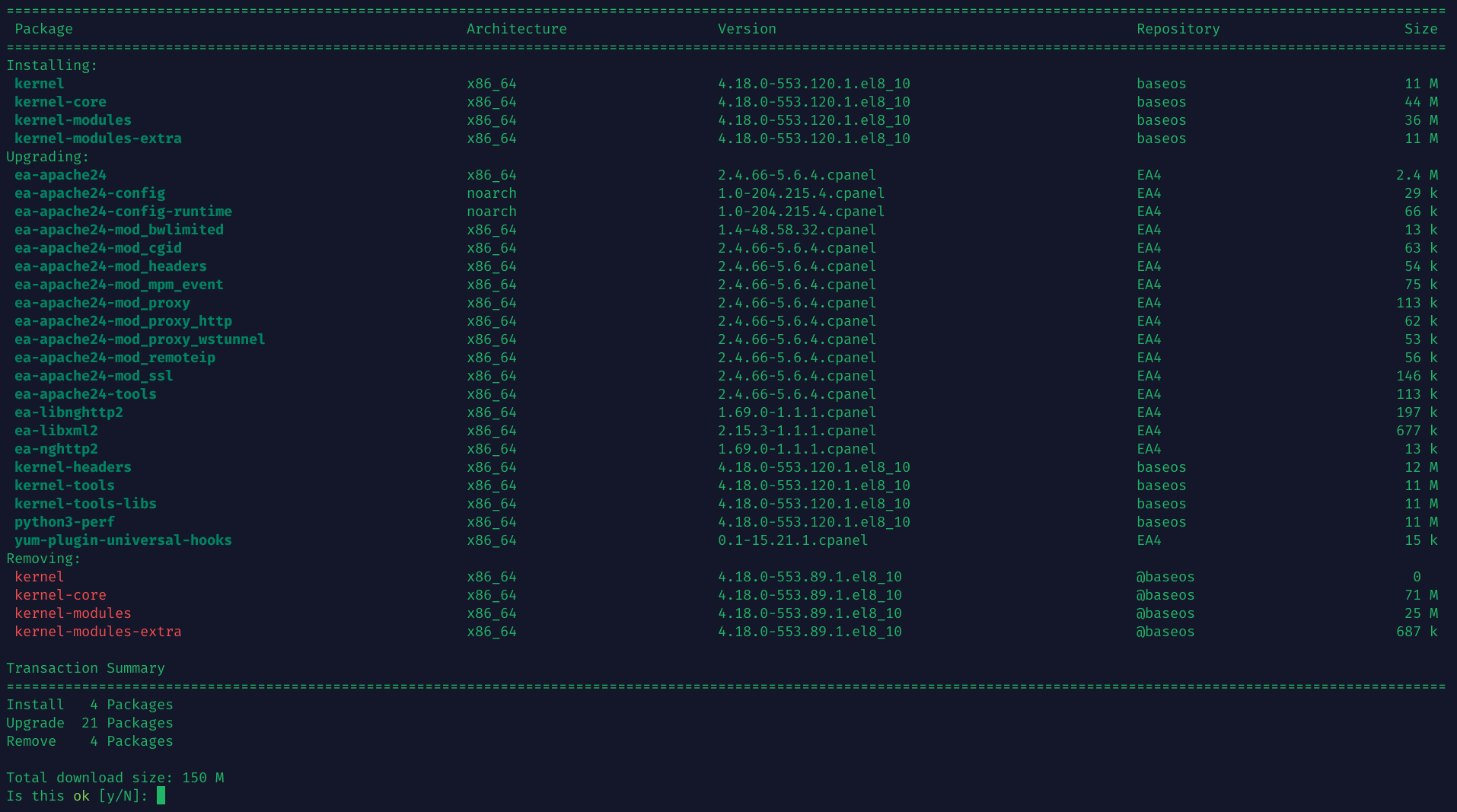
Task: Click the Architecture column header
Action: click(x=516, y=29)
